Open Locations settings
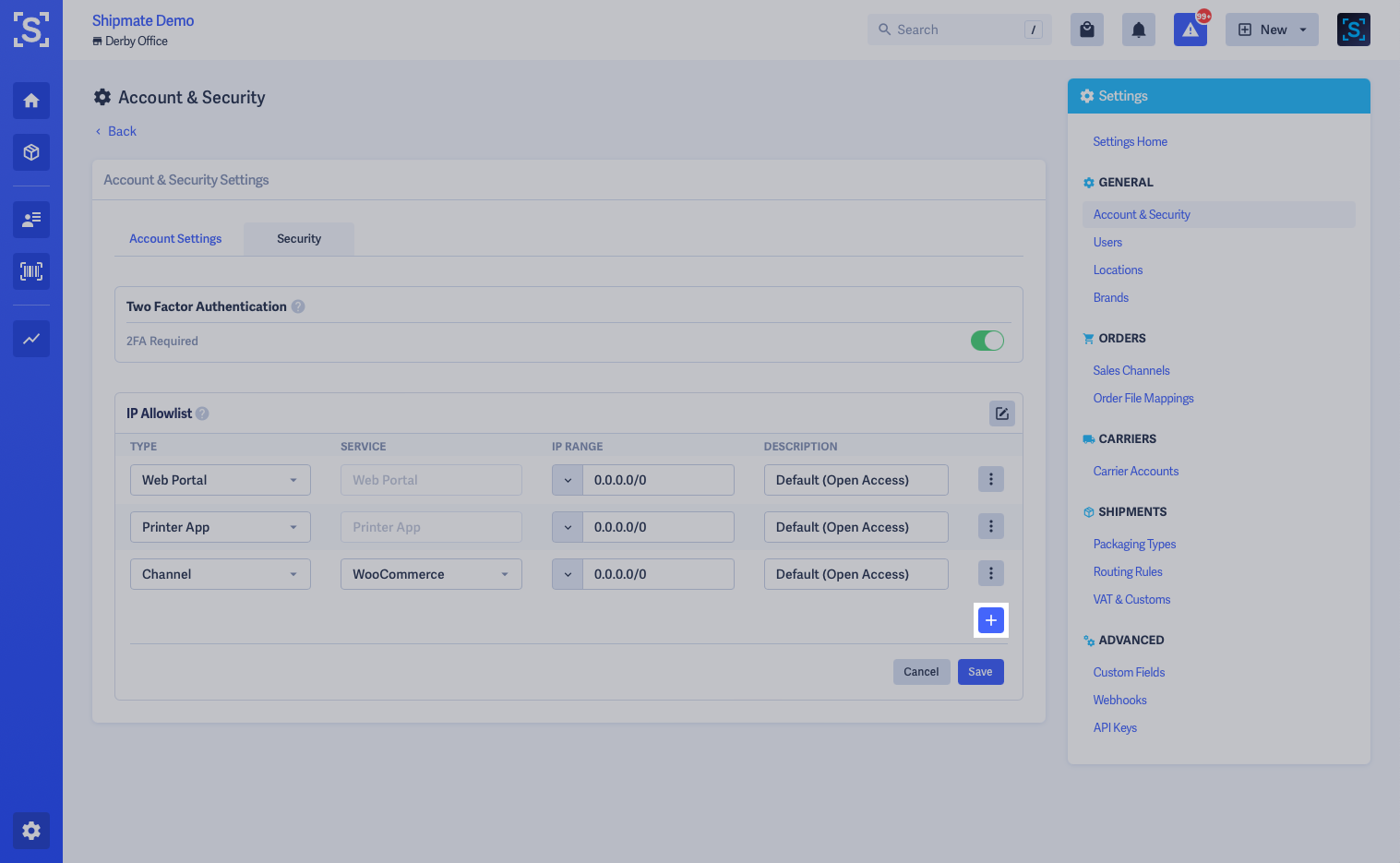The width and height of the screenshot is (1400, 863). click(x=1118, y=270)
